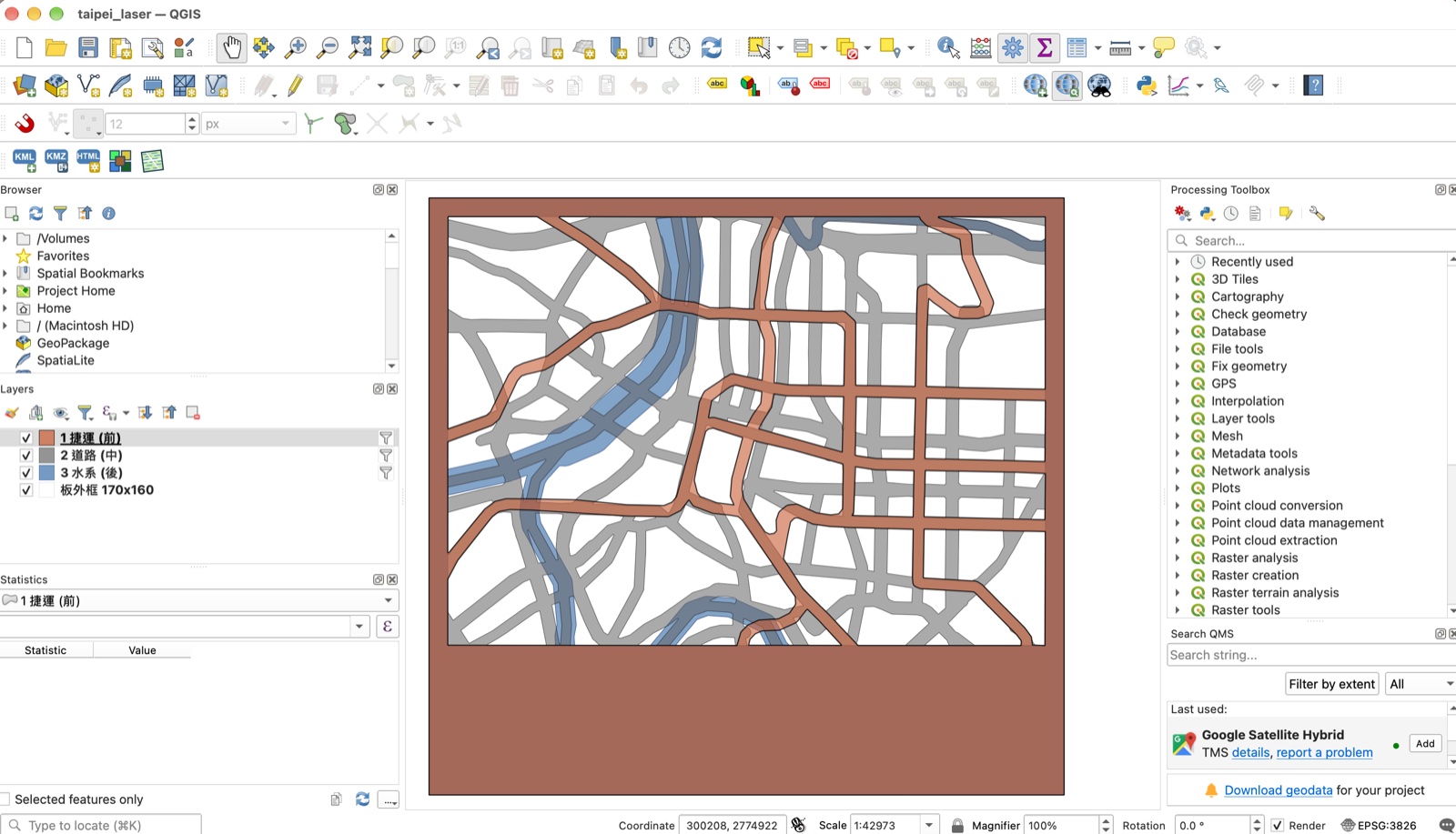Image resolution: width=1456 pixels, height=834 pixels.
Task: Expand the Raster analysis toolbox group
Action: 1178,558
